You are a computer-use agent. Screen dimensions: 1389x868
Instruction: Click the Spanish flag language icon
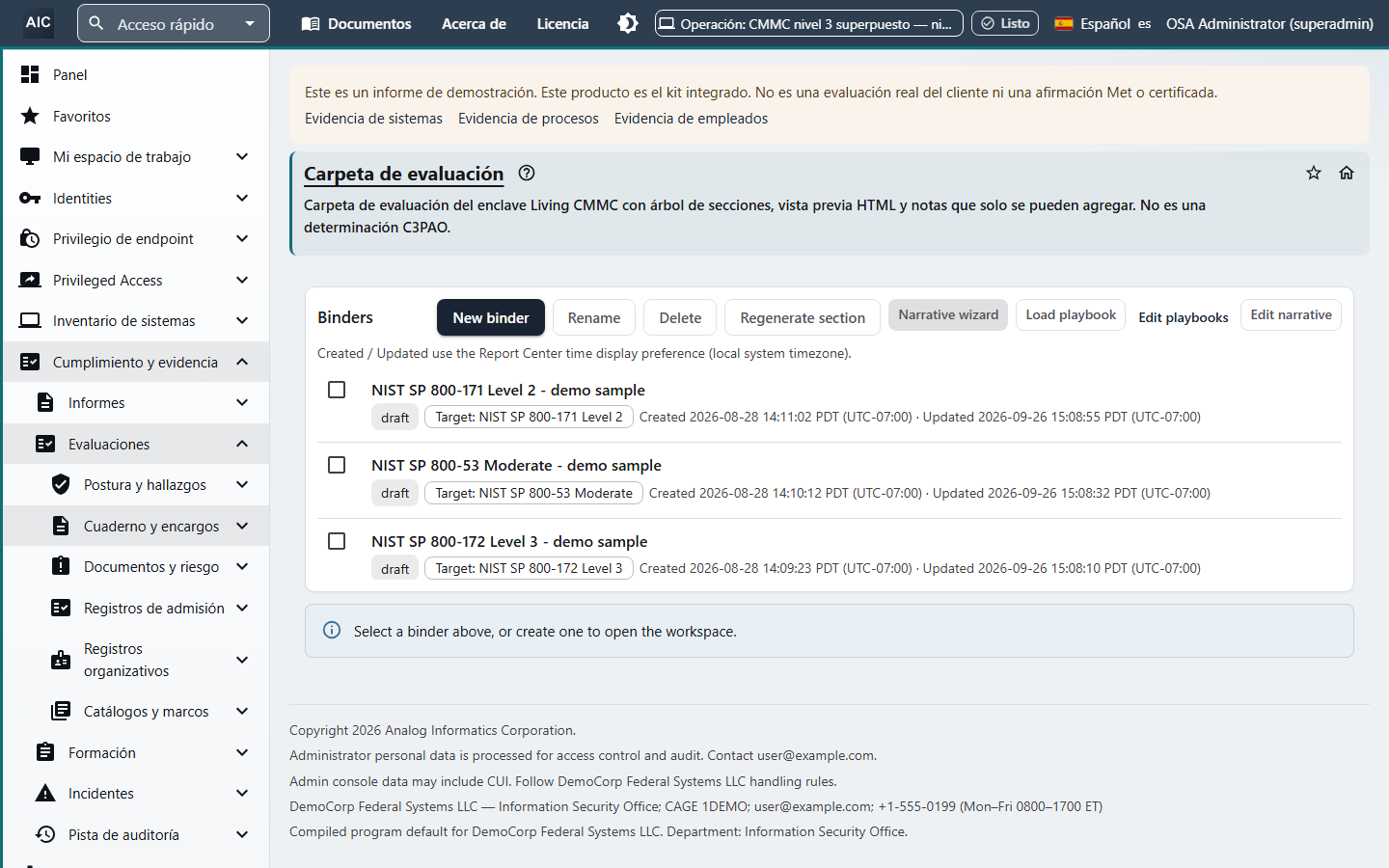[1064, 23]
